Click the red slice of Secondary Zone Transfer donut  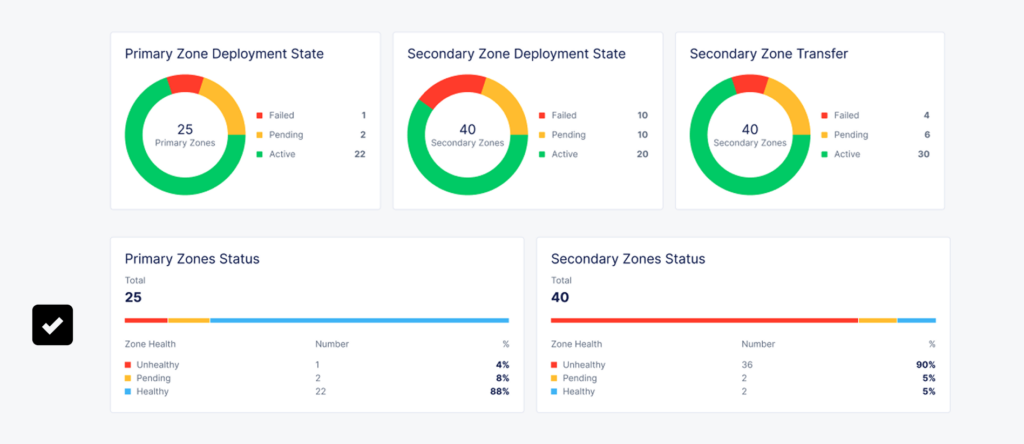point(750,84)
